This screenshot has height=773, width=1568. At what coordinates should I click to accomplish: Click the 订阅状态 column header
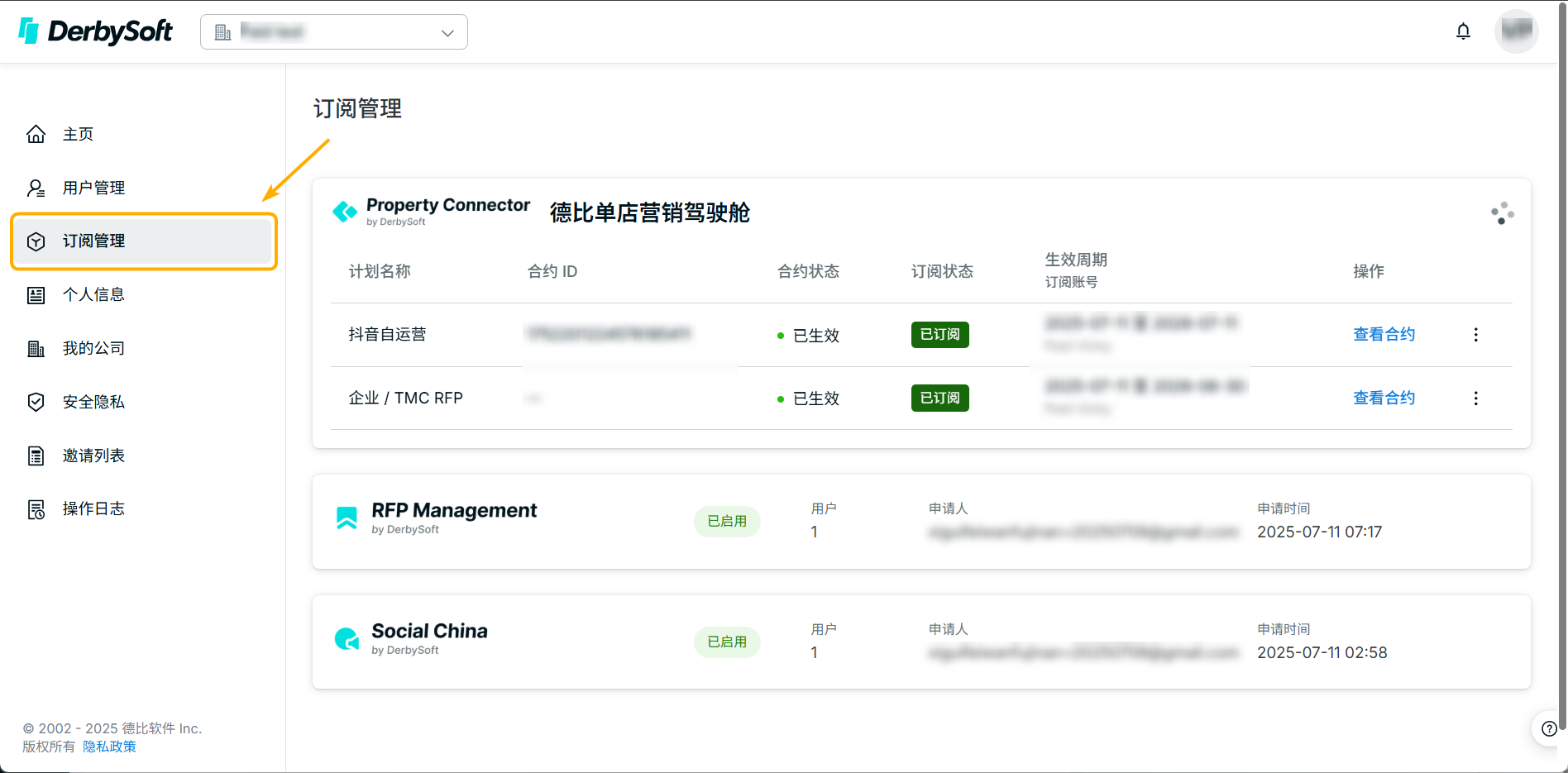point(942,271)
